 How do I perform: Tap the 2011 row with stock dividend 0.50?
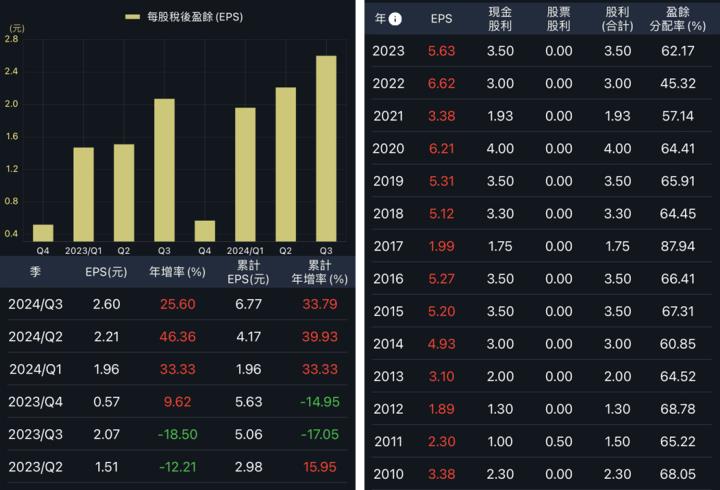click(x=542, y=441)
